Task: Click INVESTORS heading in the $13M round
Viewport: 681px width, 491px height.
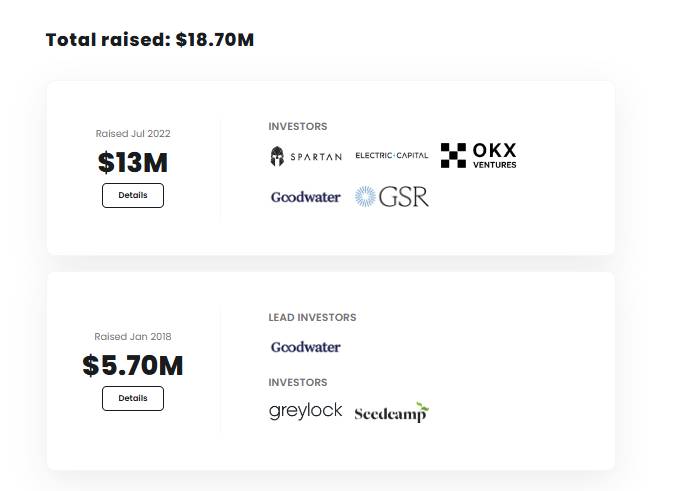Action: (298, 126)
